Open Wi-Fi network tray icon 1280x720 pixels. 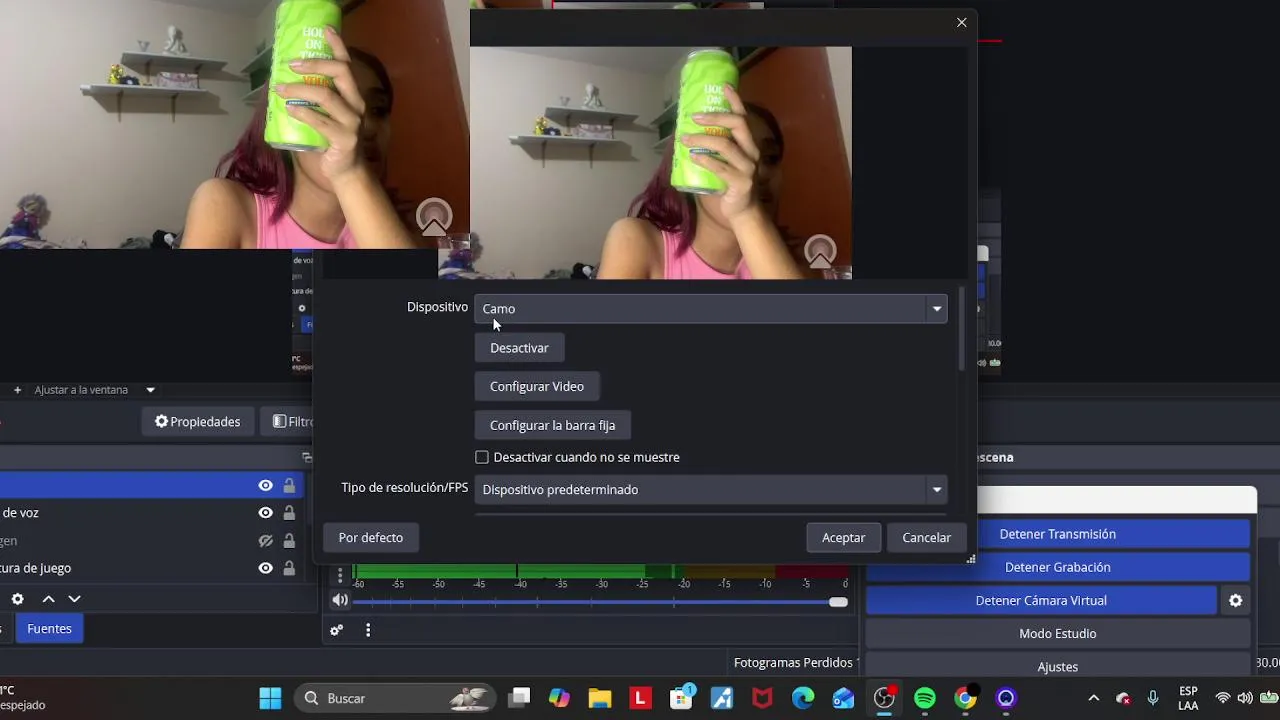(x=1222, y=698)
